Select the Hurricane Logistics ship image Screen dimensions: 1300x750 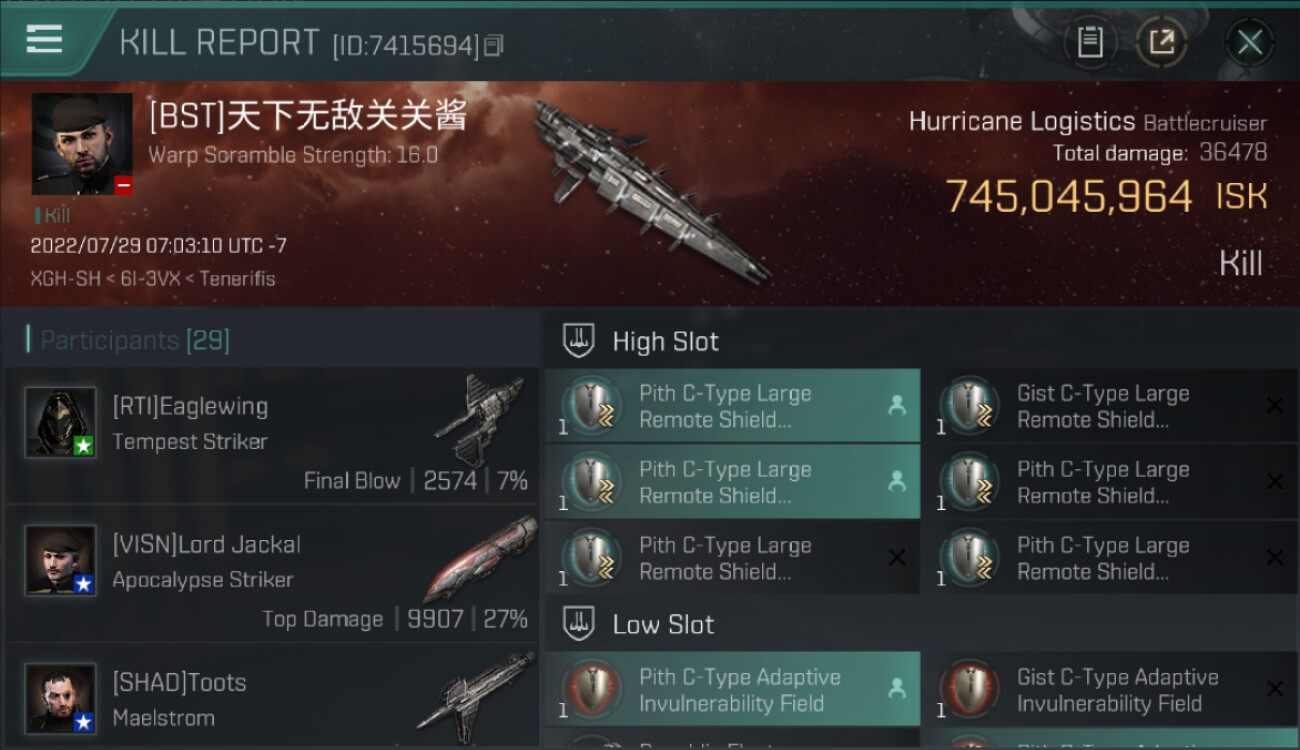pos(651,190)
